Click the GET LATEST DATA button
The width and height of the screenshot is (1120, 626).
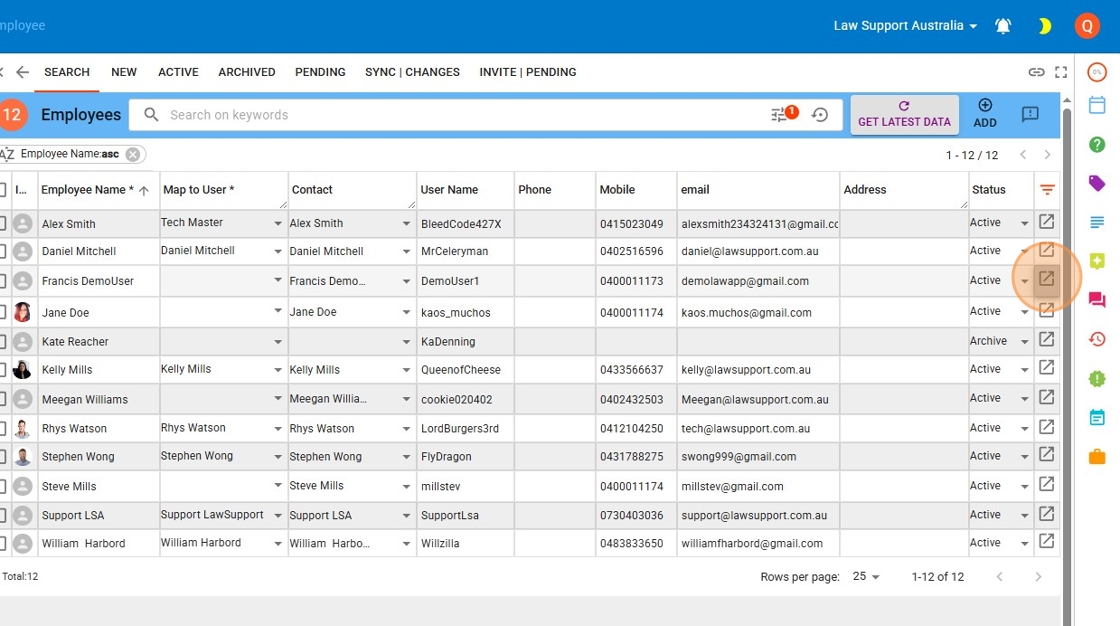[x=904, y=114]
